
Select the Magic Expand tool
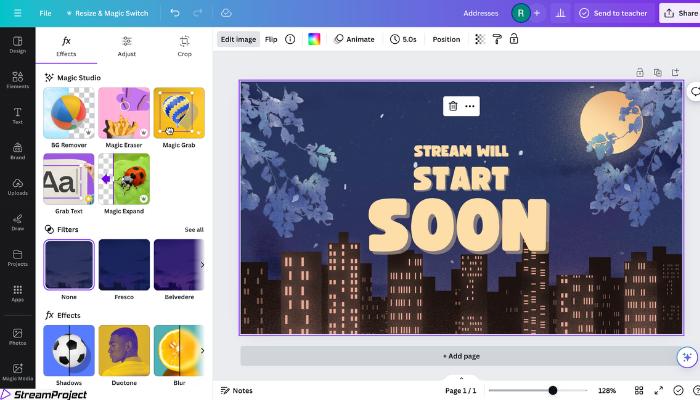[124, 179]
